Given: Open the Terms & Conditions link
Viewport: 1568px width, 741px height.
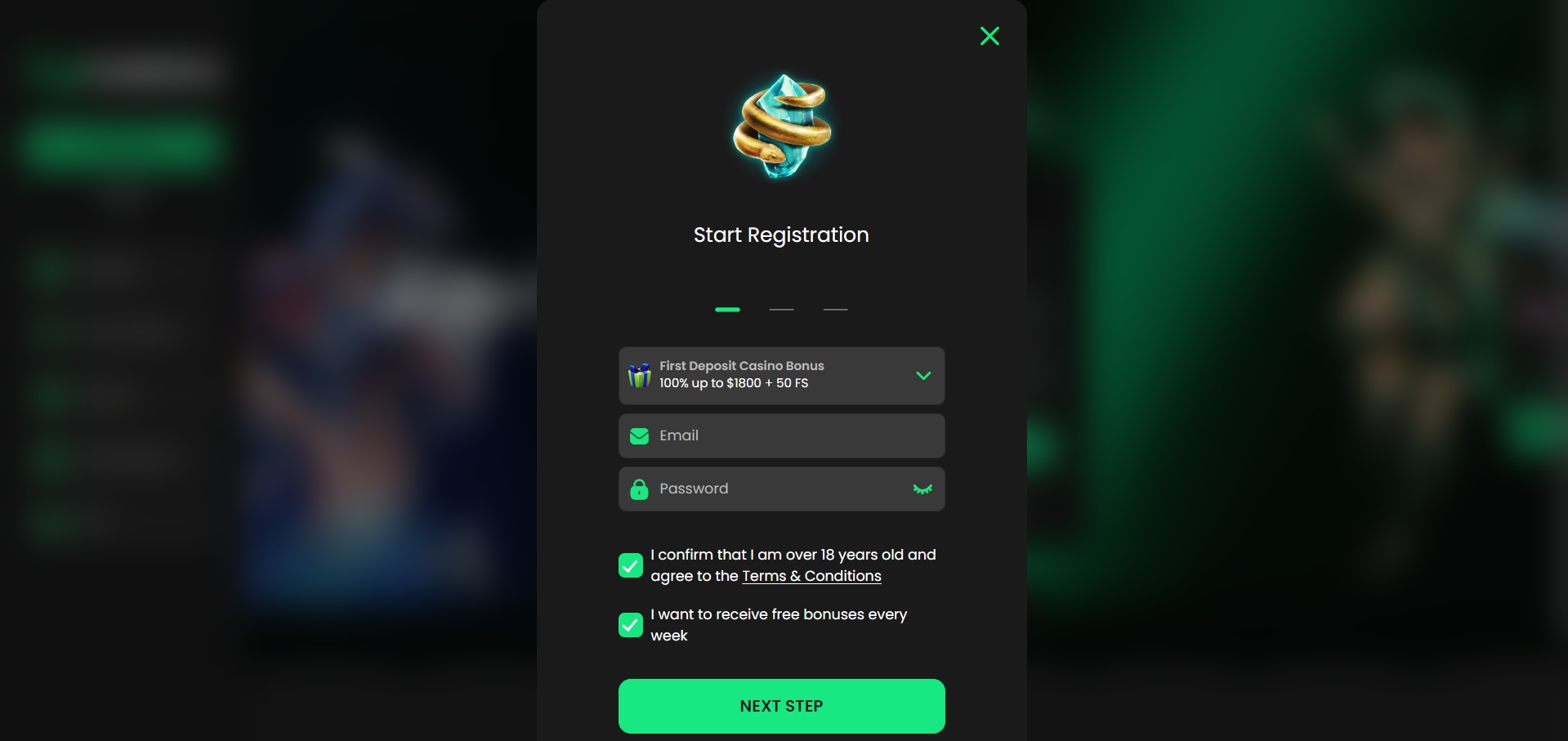Looking at the screenshot, I should [811, 576].
